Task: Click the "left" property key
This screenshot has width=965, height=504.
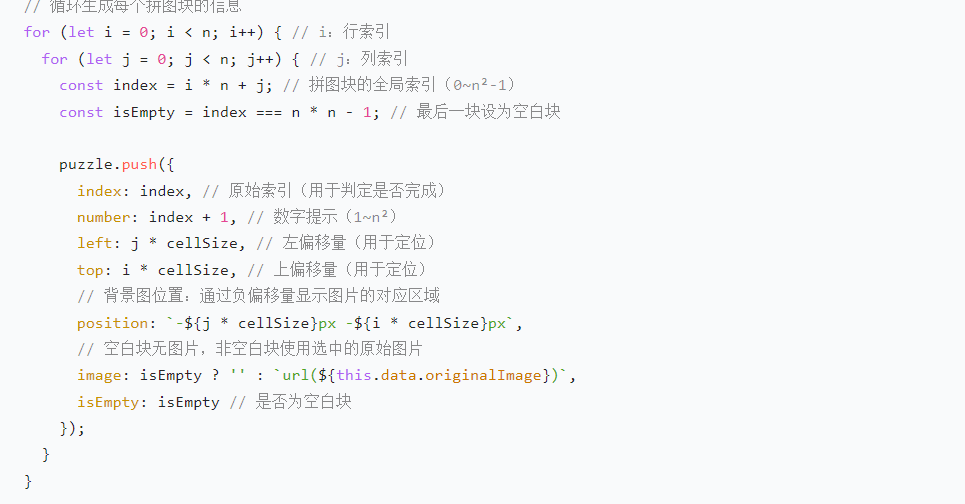Action: pyautogui.click(x=94, y=243)
